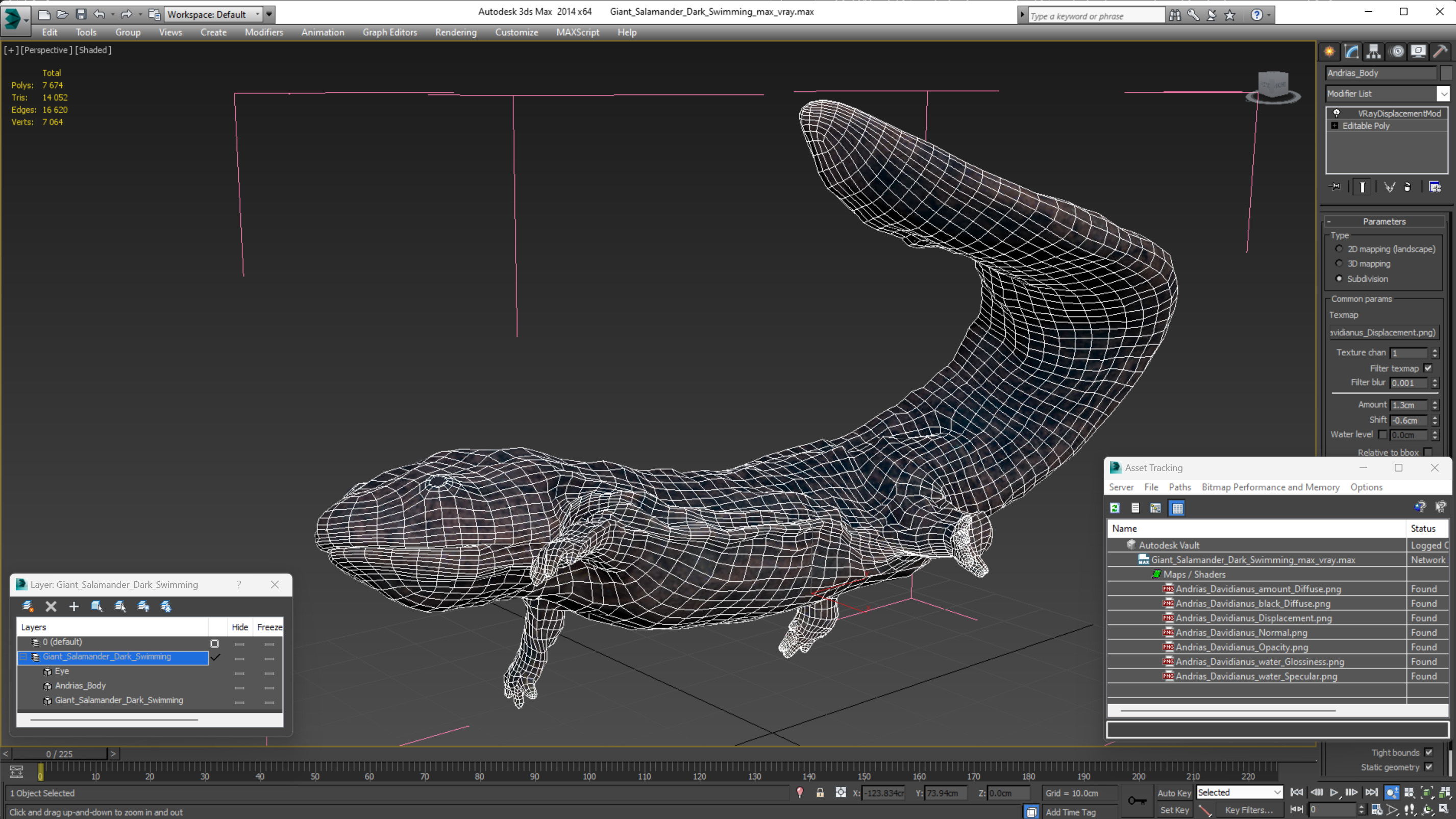Open File icon in the quick access toolbar
The image size is (1456, 819).
[62, 14]
